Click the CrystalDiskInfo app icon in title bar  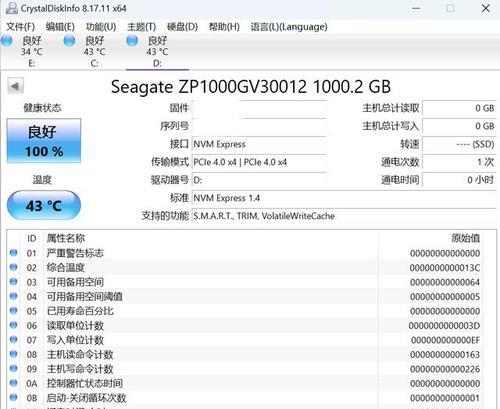(12, 8)
